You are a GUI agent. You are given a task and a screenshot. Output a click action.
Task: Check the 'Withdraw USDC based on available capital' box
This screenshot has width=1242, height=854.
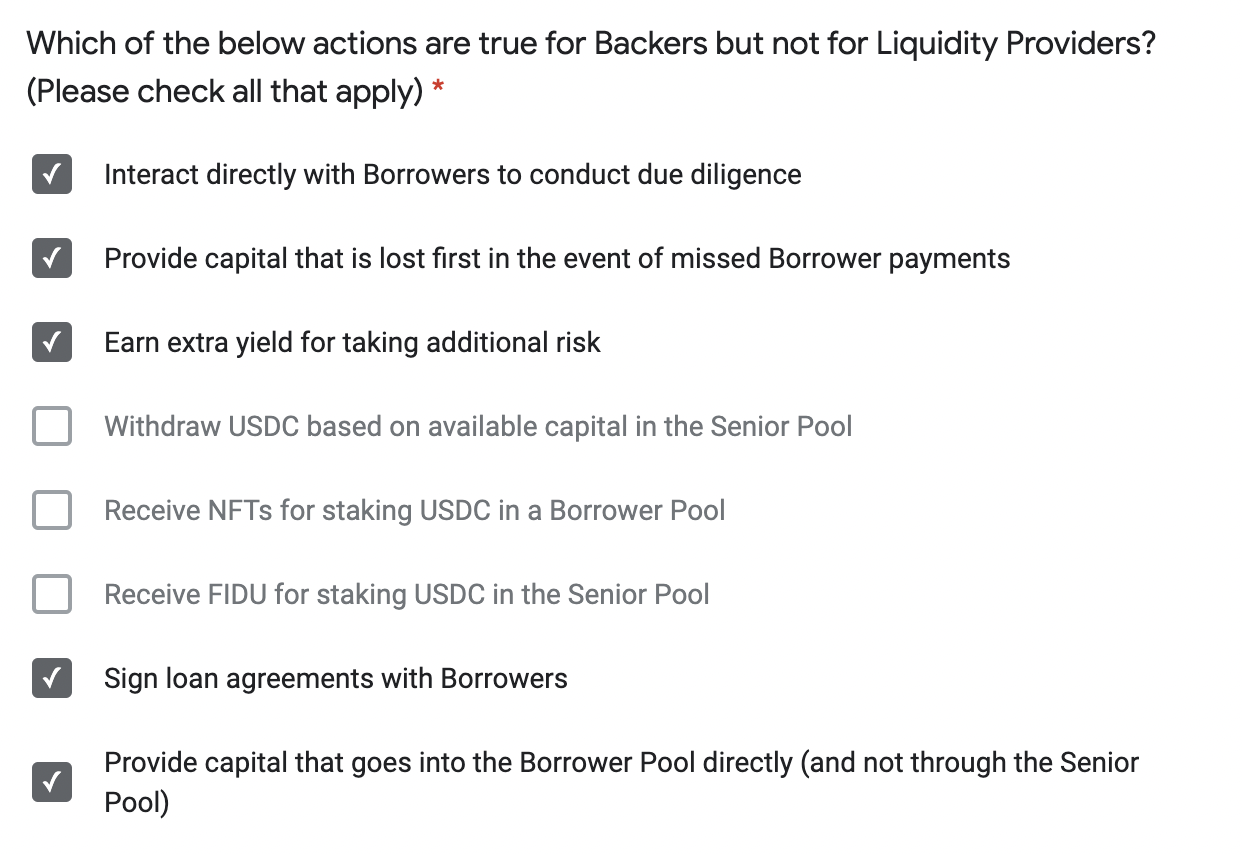click(52, 427)
